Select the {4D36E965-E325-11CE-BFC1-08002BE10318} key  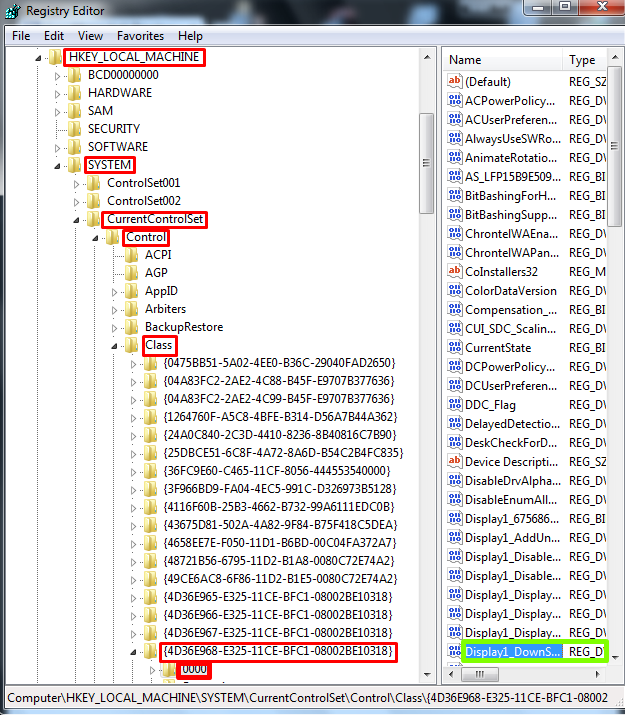point(278,596)
